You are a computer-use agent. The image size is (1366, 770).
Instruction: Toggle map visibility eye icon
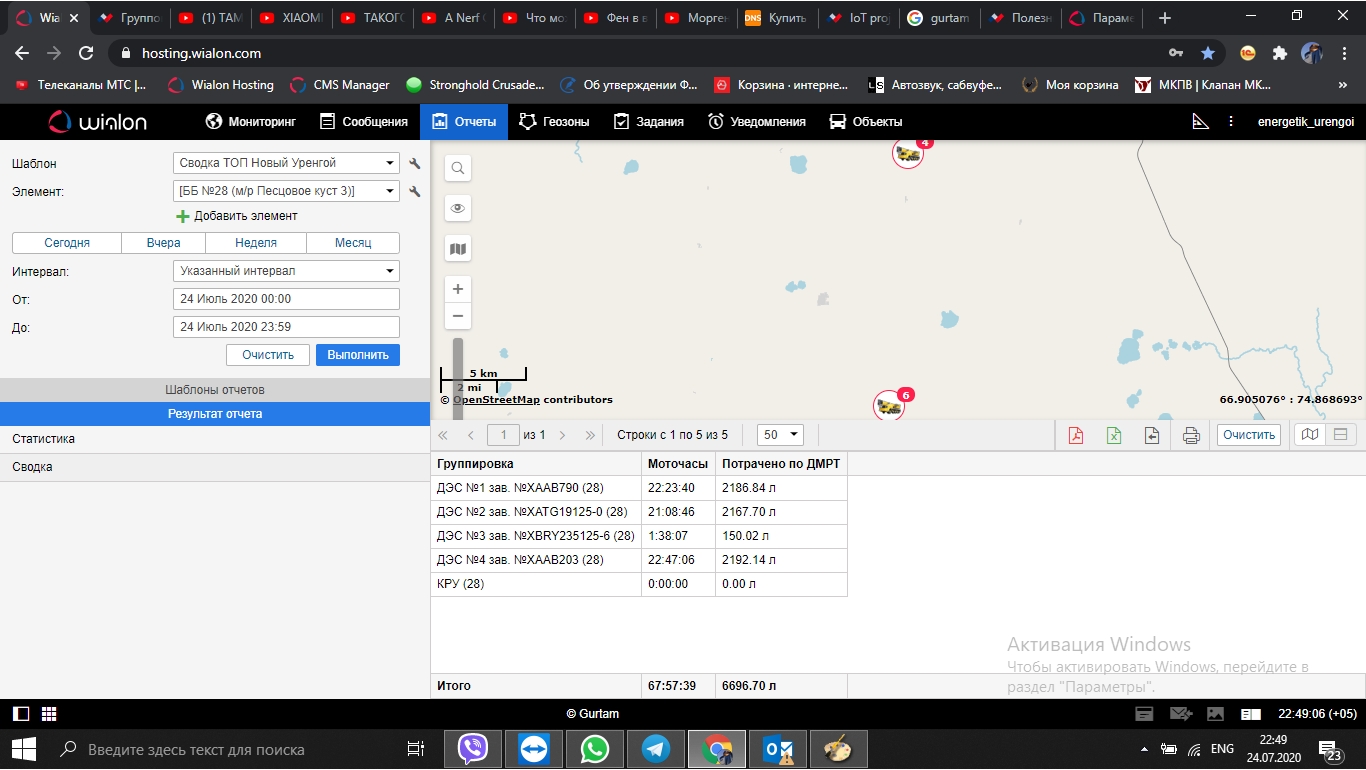tap(458, 208)
